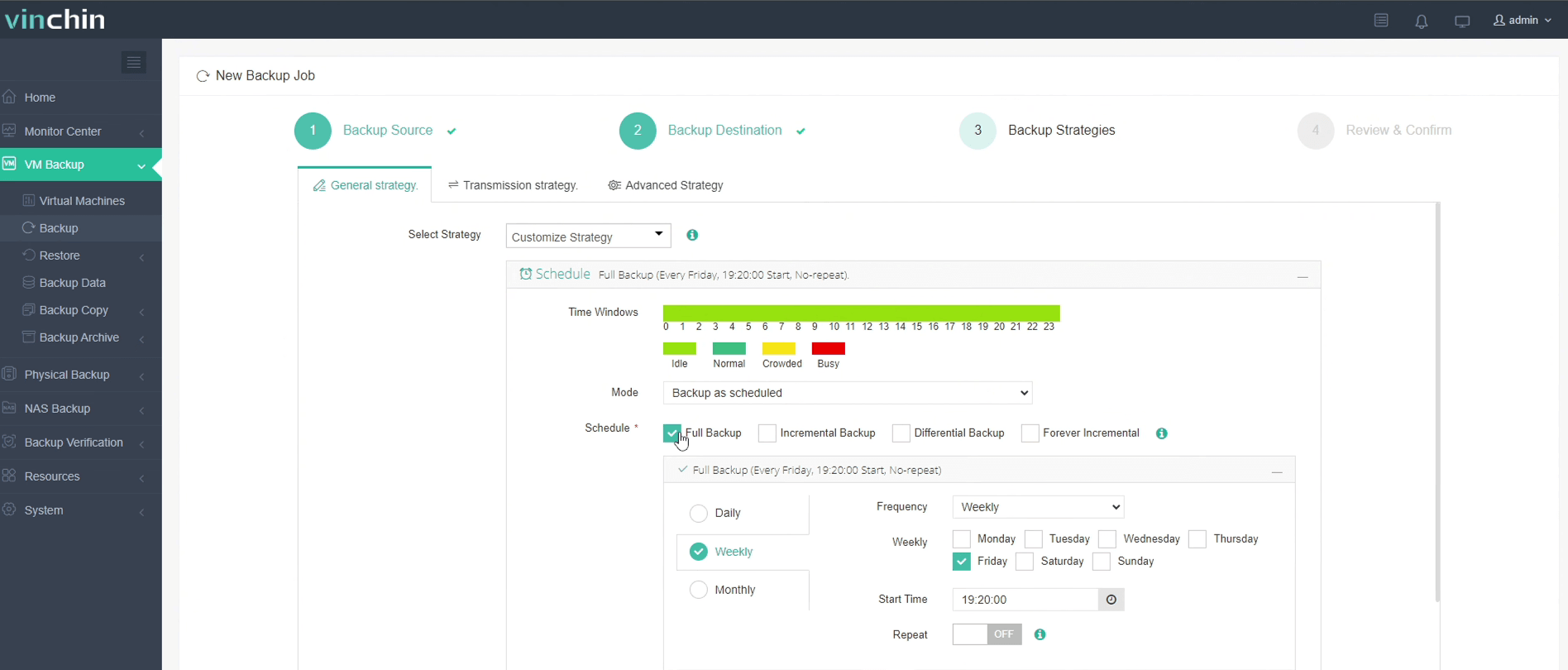
Task: Collapse Full Backup sub-panel minus
Action: [1277, 471]
